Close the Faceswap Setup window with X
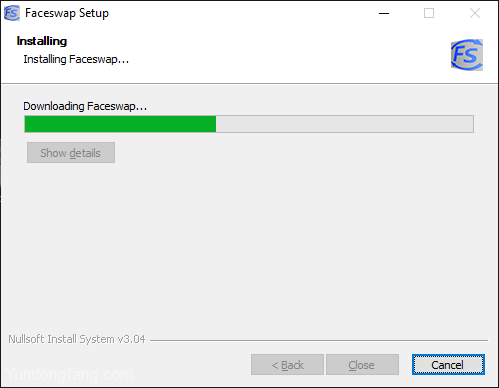Screen dimensions: 499x388 [x=475, y=13]
